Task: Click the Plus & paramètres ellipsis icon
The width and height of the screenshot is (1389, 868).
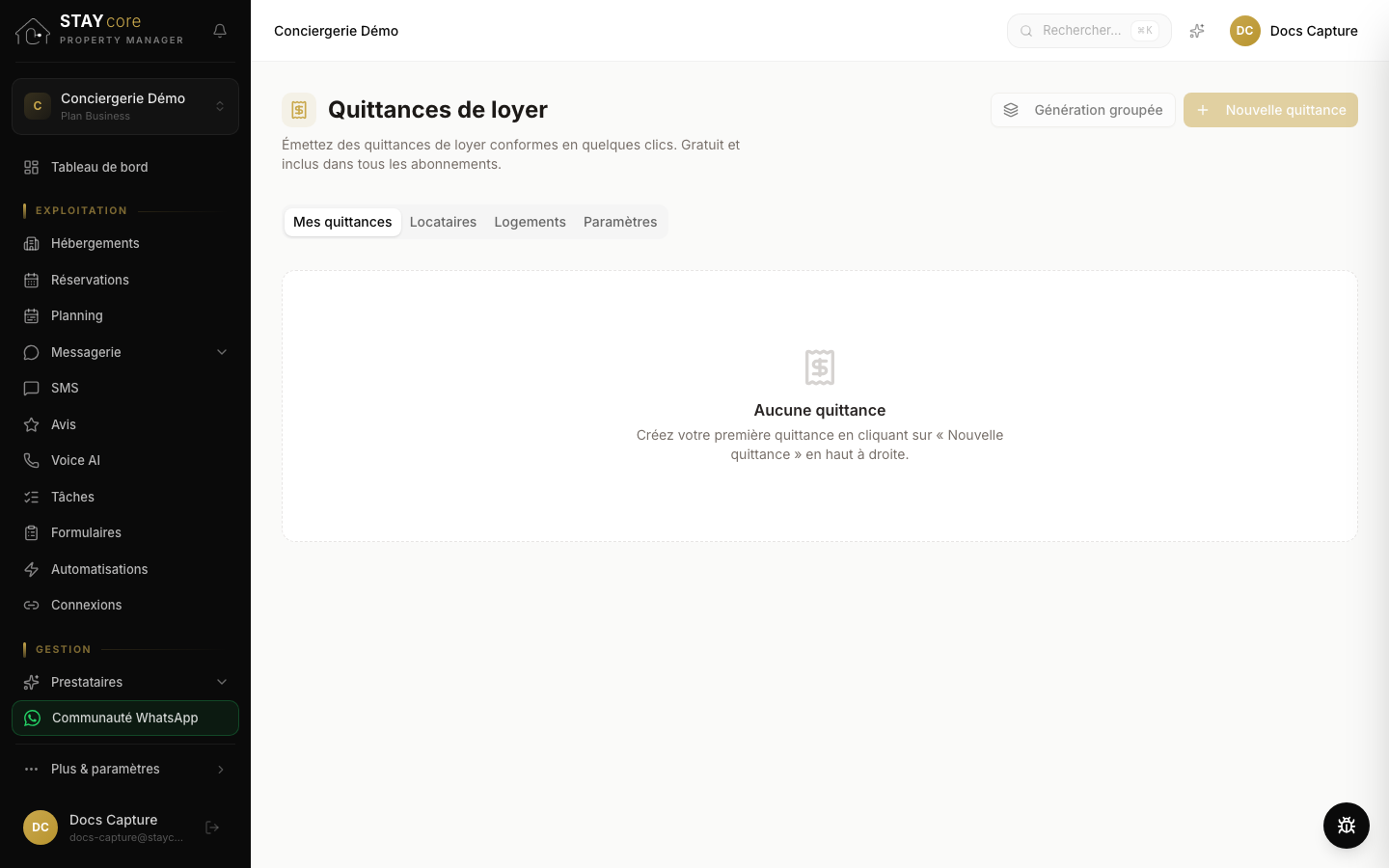Action: point(31,769)
